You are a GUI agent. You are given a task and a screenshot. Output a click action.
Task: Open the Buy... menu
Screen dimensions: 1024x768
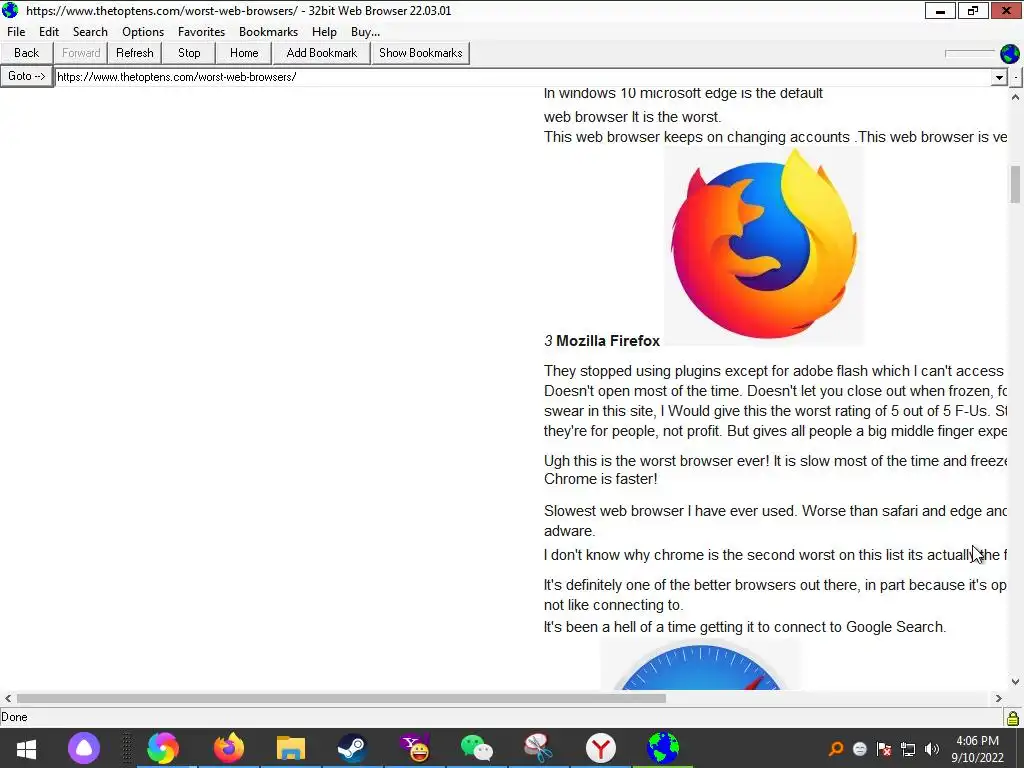tap(365, 32)
